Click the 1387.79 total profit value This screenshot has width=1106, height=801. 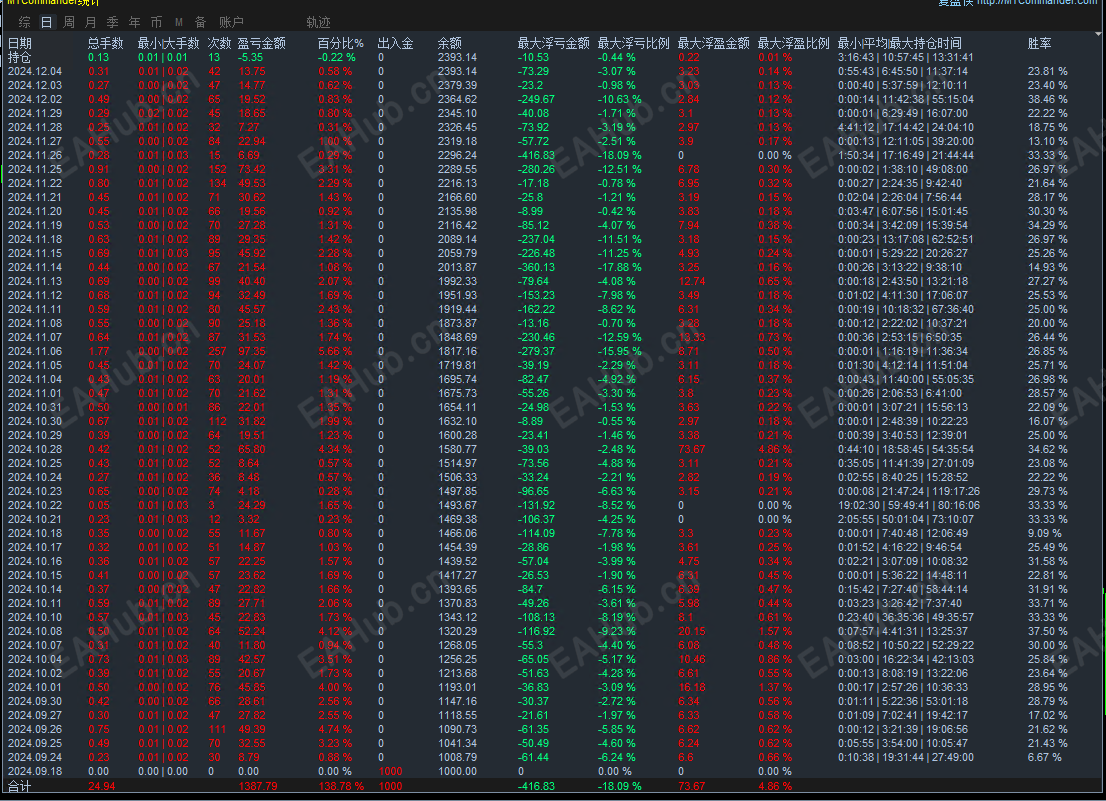coord(257,786)
